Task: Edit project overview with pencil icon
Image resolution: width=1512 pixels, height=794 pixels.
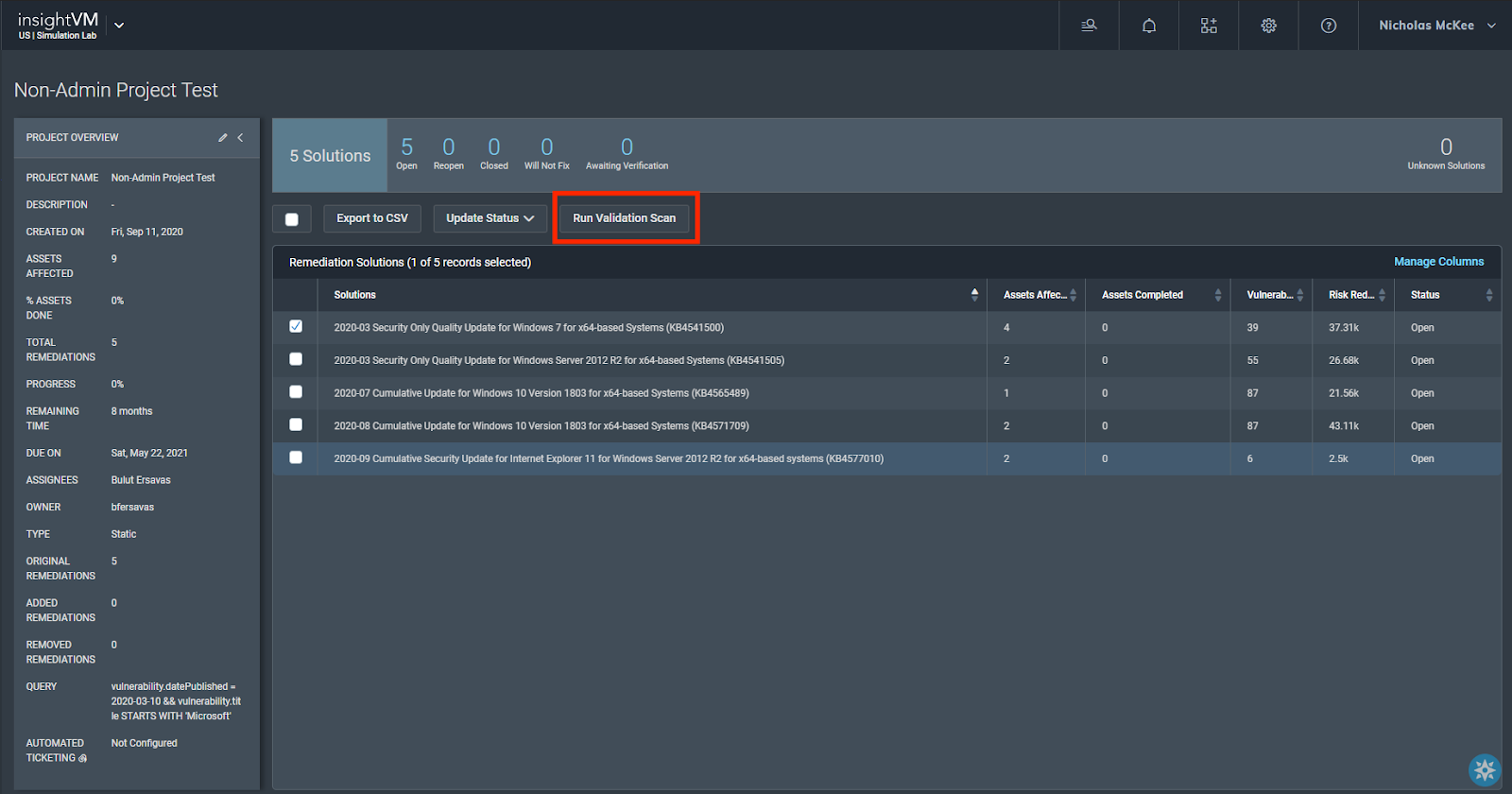Action: coord(223,138)
